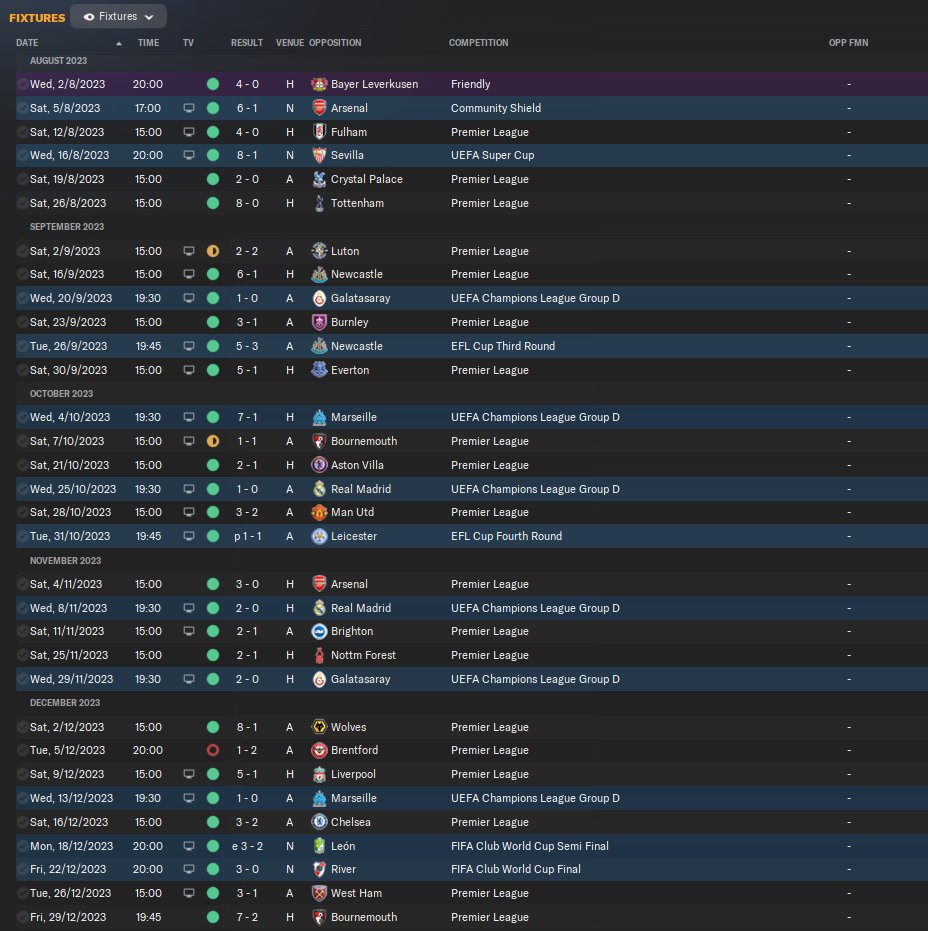Open the Community Shield competition link
This screenshot has height=931, width=928.
(496, 108)
